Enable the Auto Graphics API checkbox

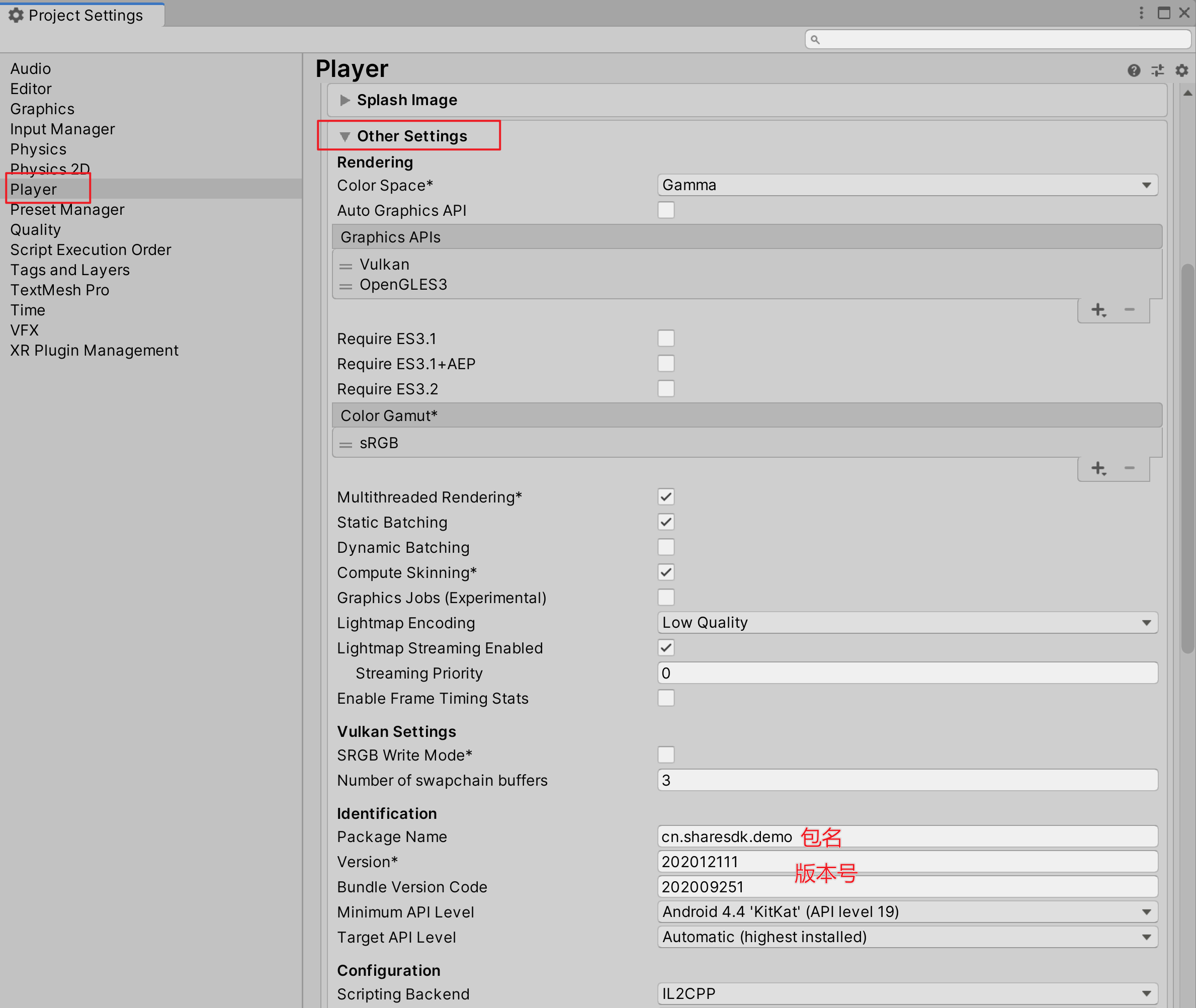tap(666, 210)
